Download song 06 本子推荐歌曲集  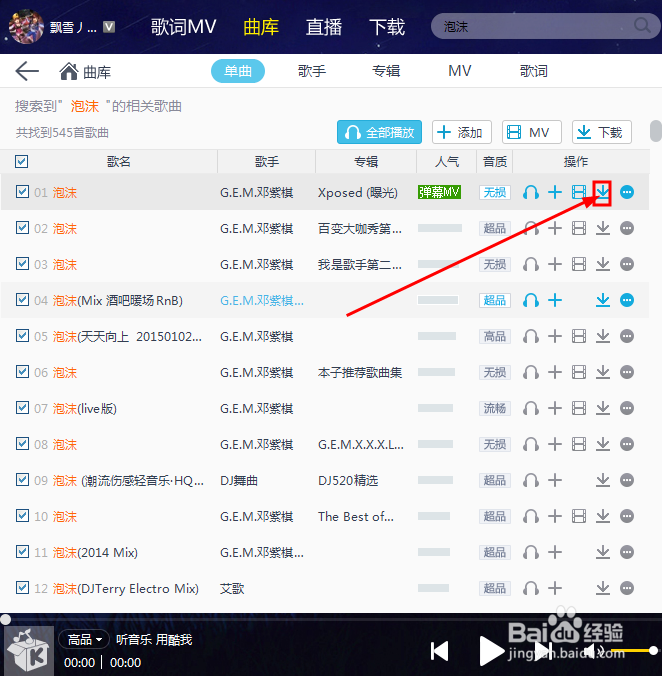click(x=603, y=372)
